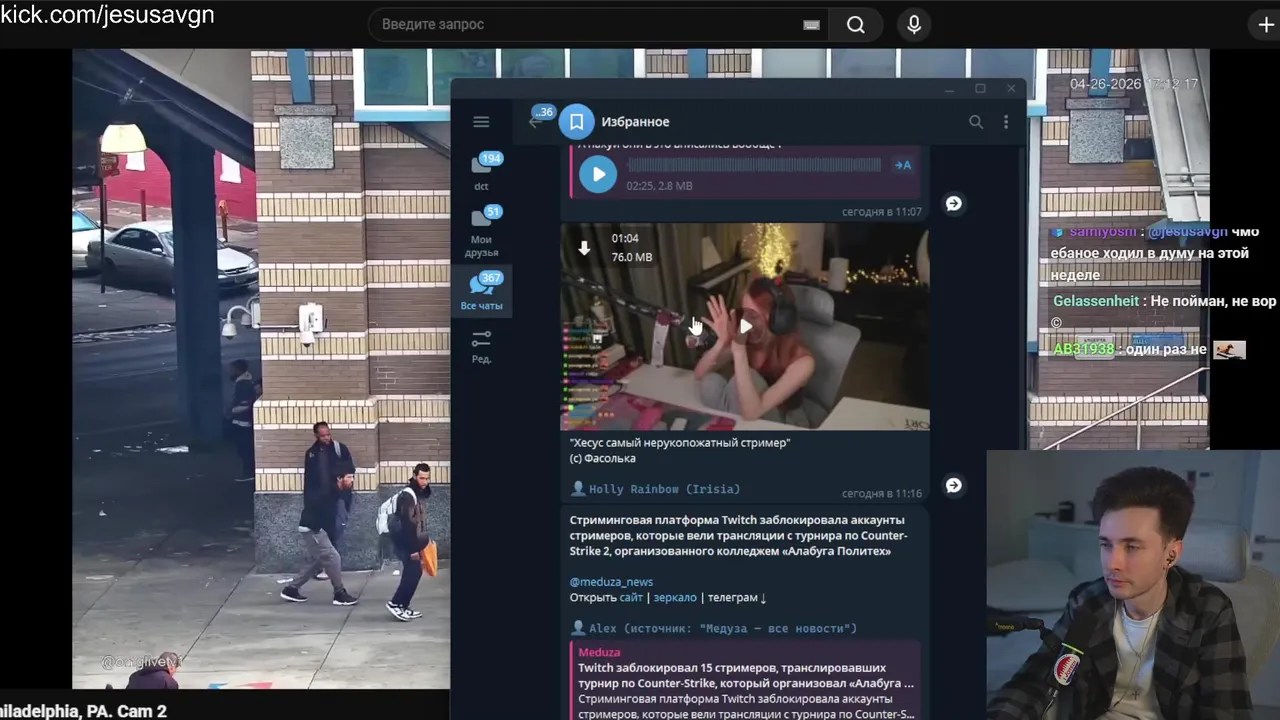The height and width of the screenshot is (720, 1280).
Task: Open the Meduza link preview card
Action: (x=746, y=680)
